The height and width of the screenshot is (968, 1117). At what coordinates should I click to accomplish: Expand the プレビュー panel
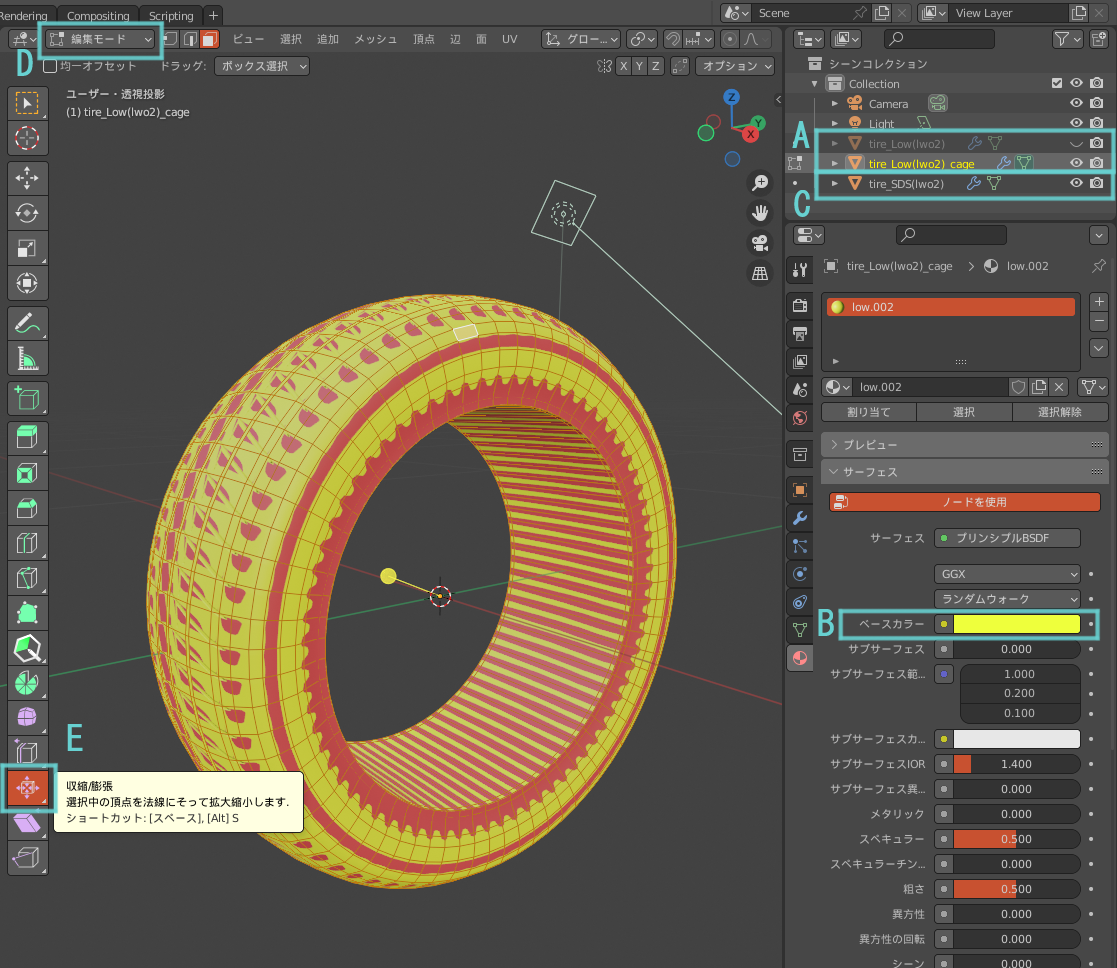(965, 444)
